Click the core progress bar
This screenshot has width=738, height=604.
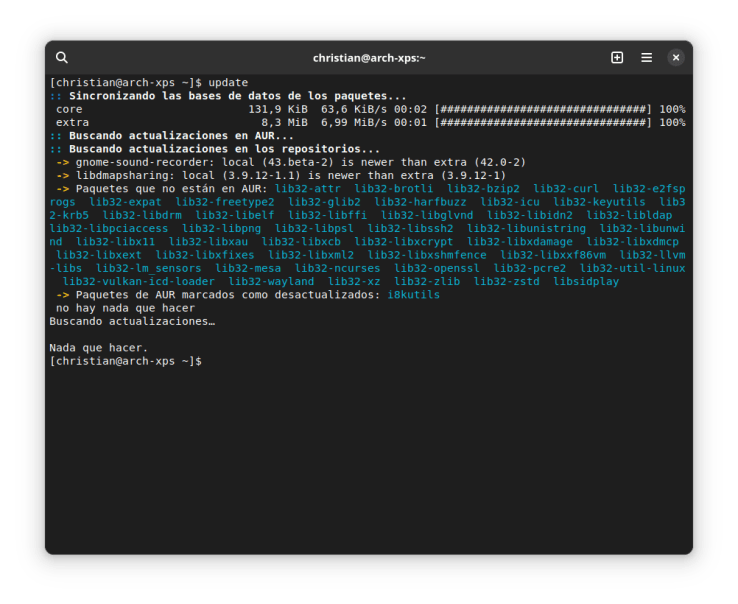pos(543,109)
